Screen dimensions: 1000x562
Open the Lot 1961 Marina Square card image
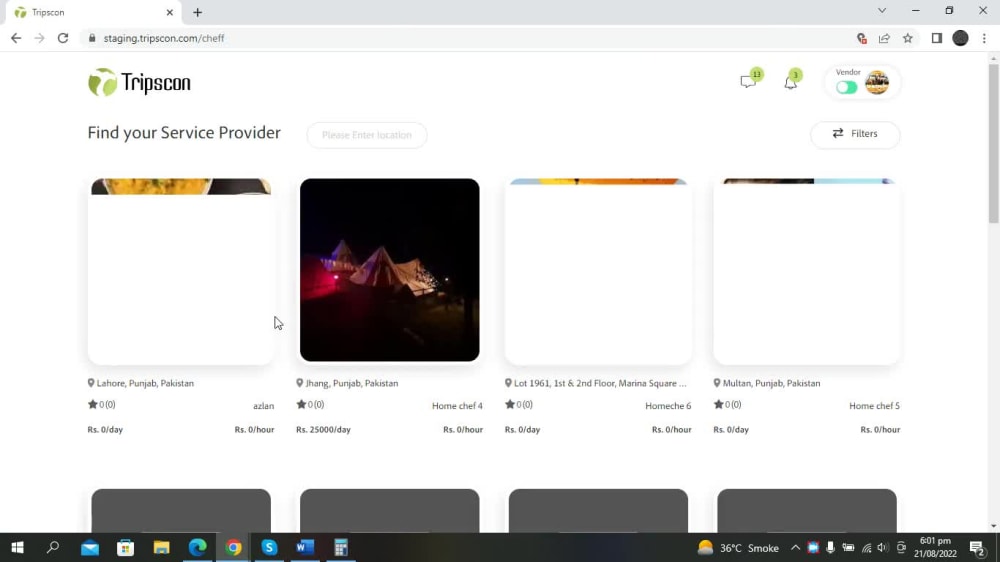pos(598,271)
